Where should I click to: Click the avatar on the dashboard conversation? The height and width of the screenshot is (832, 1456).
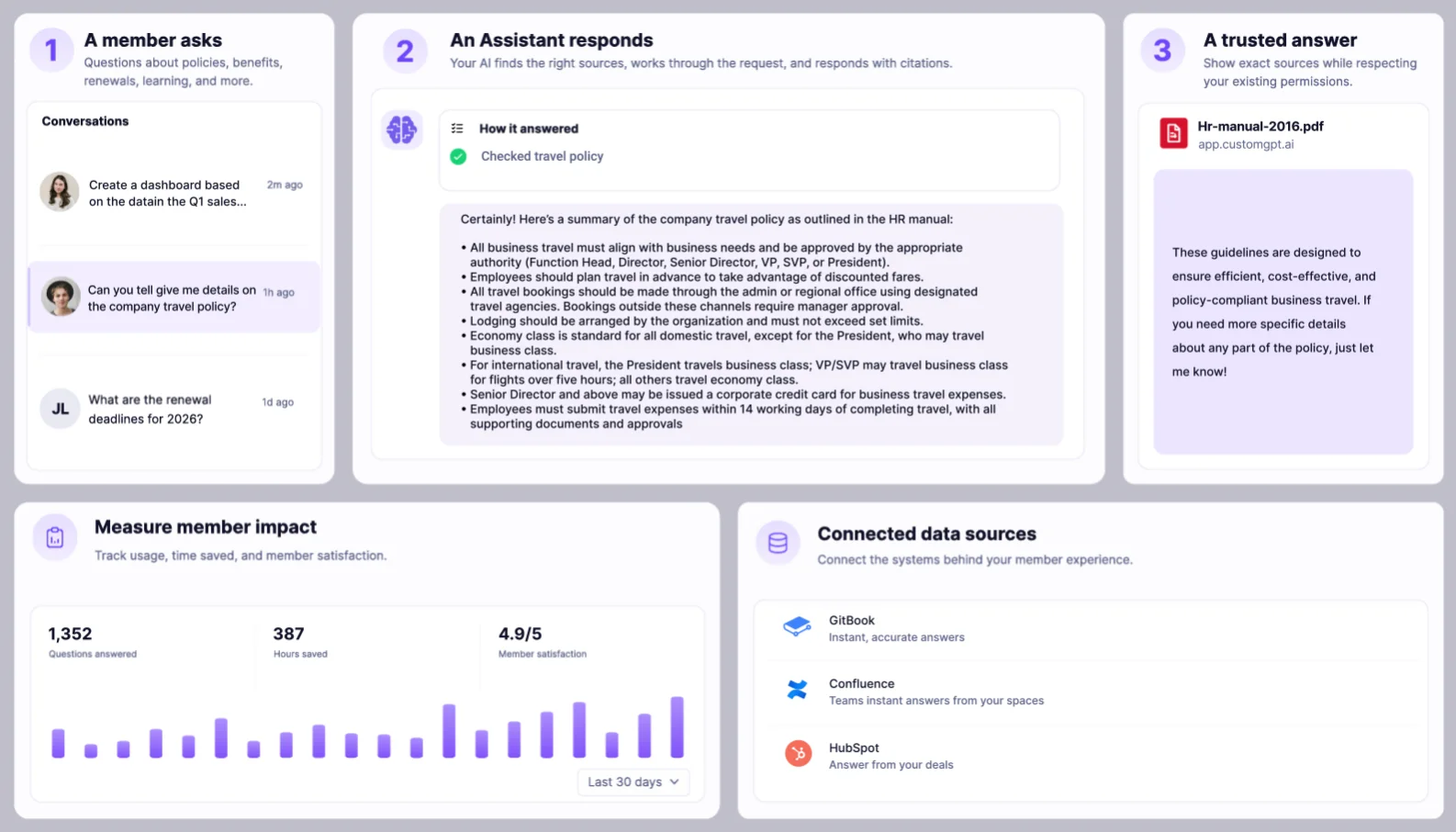click(x=60, y=193)
